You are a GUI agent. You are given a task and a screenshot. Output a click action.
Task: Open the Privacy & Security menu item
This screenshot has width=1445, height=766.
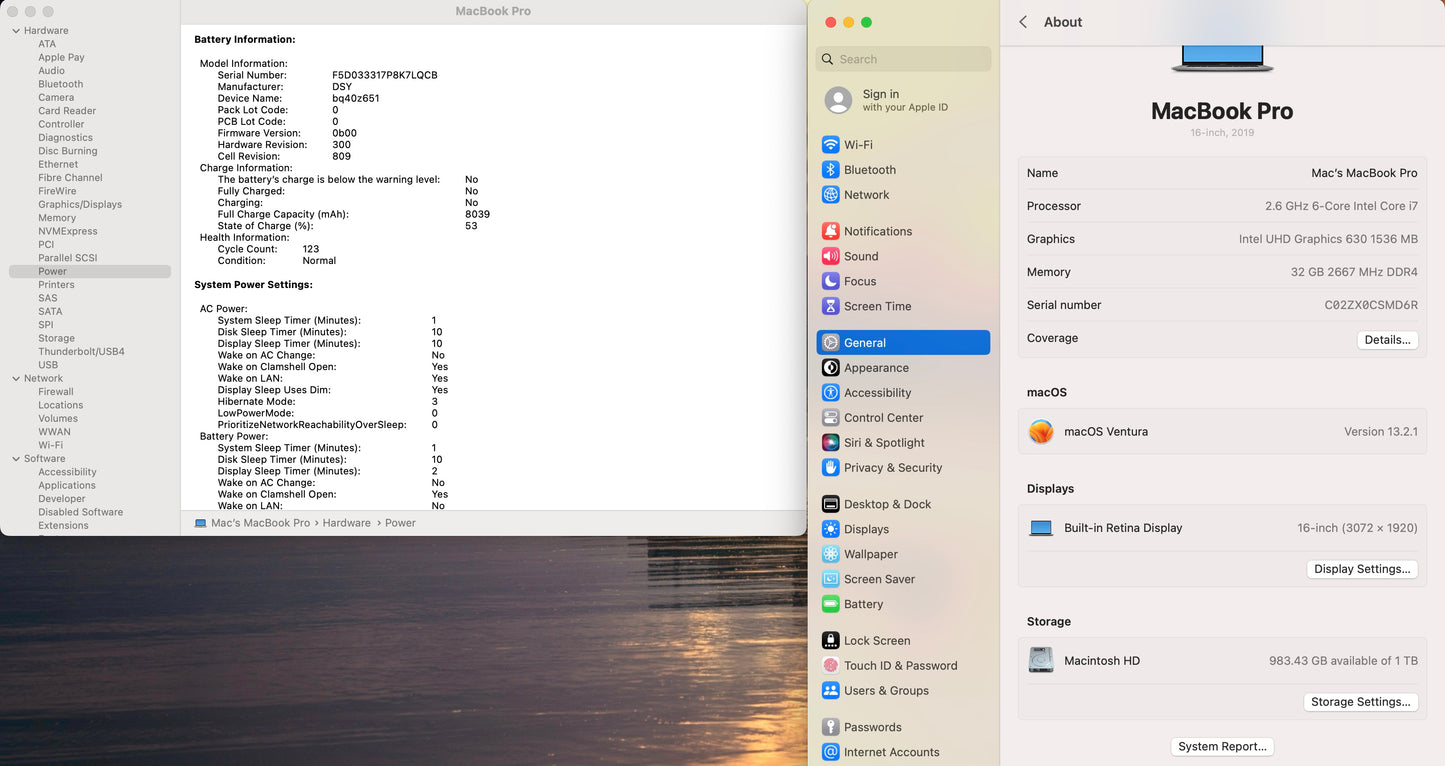pyautogui.click(x=892, y=468)
